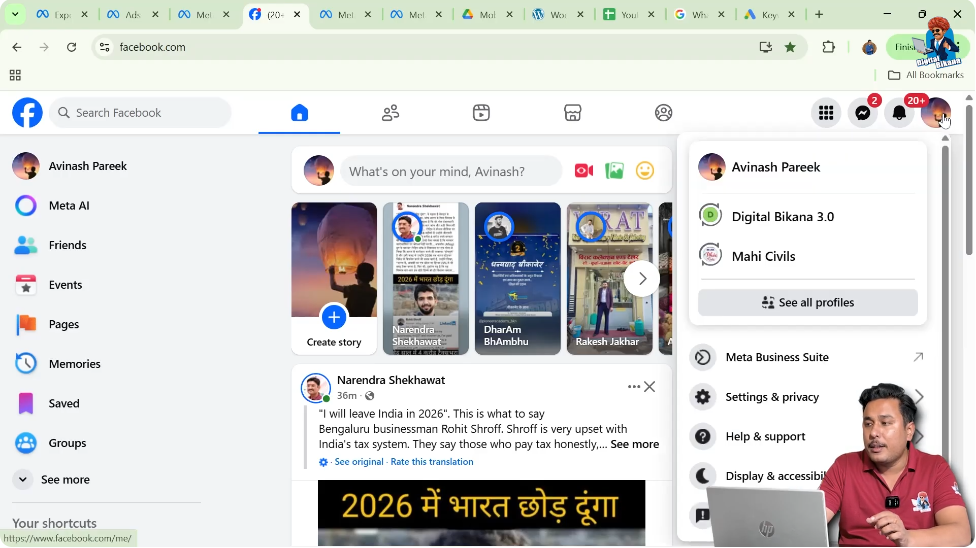
Task: Hide the Narendra Shekhawat post
Action: click(650, 387)
